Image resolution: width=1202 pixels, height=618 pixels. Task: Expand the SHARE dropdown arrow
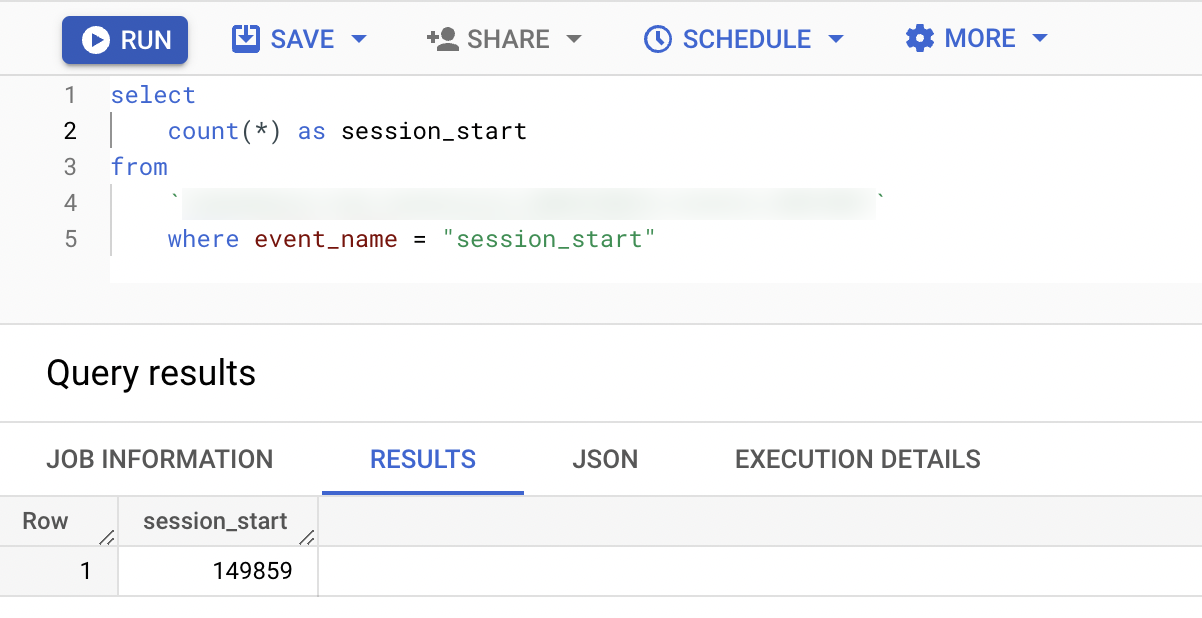tap(573, 39)
